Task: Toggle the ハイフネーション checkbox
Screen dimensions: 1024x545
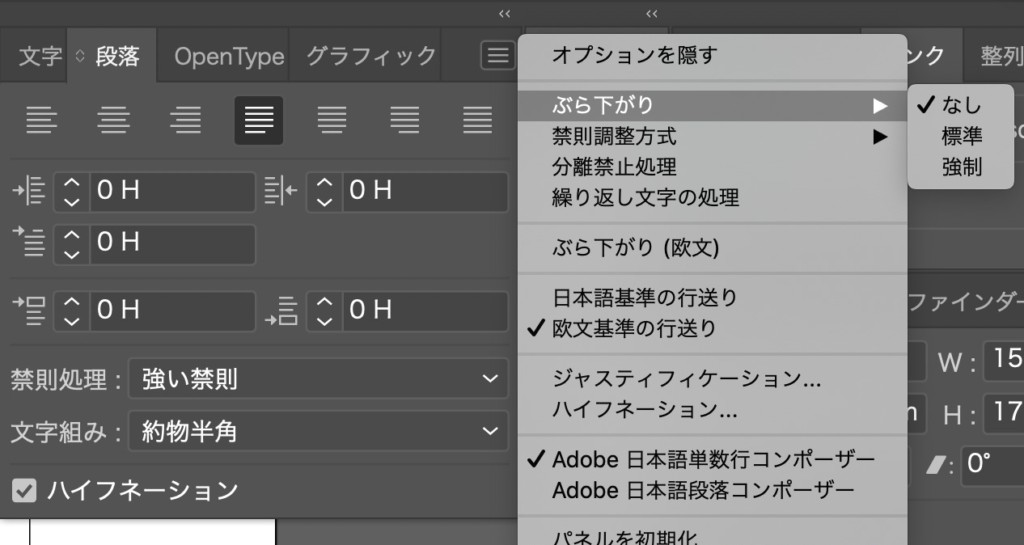Action: (26, 490)
